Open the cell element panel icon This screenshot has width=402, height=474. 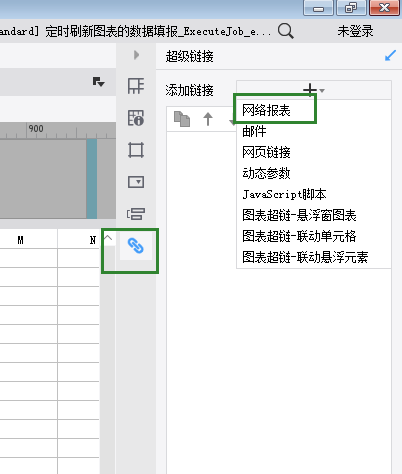point(136,86)
